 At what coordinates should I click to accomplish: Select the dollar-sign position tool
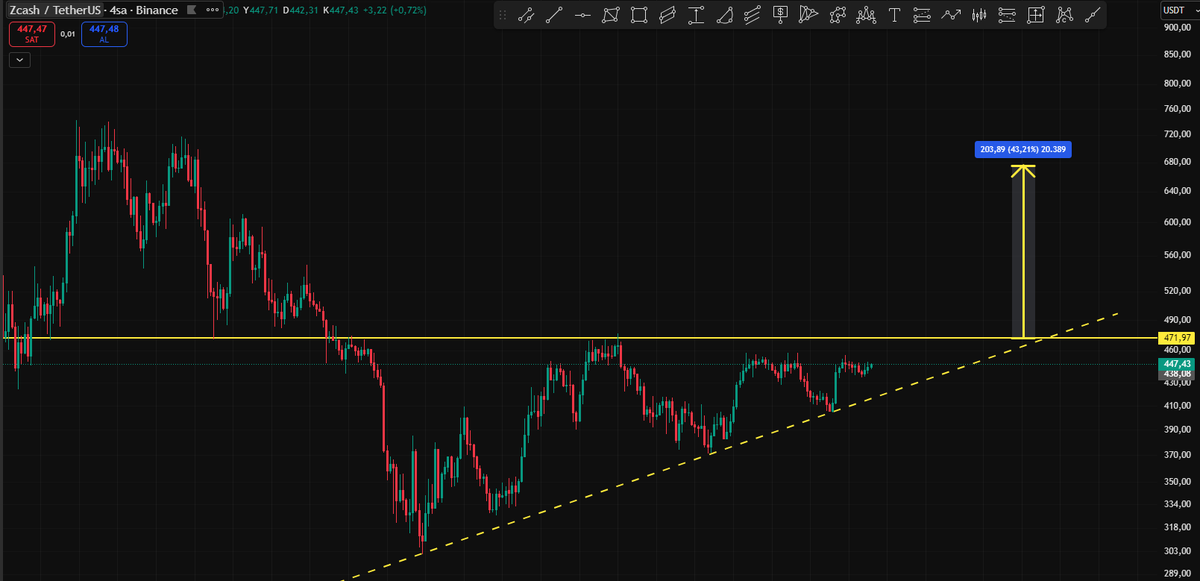(x=780, y=15)
